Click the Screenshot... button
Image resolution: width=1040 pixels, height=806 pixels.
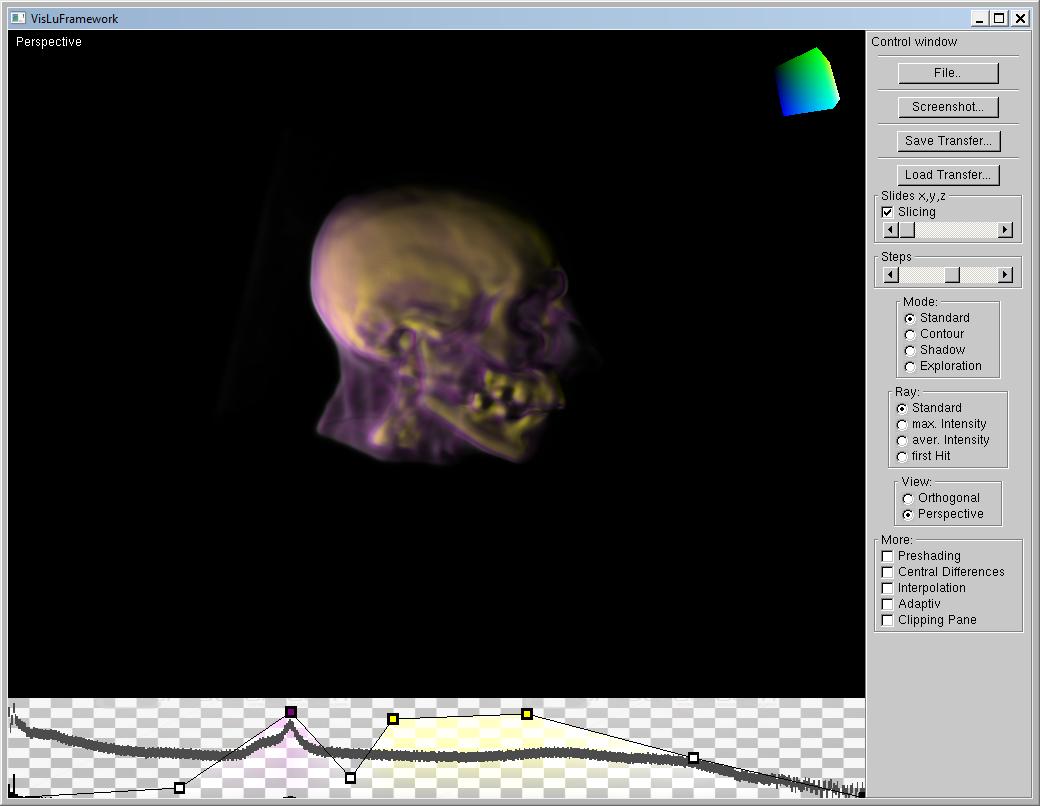[947, 107]
